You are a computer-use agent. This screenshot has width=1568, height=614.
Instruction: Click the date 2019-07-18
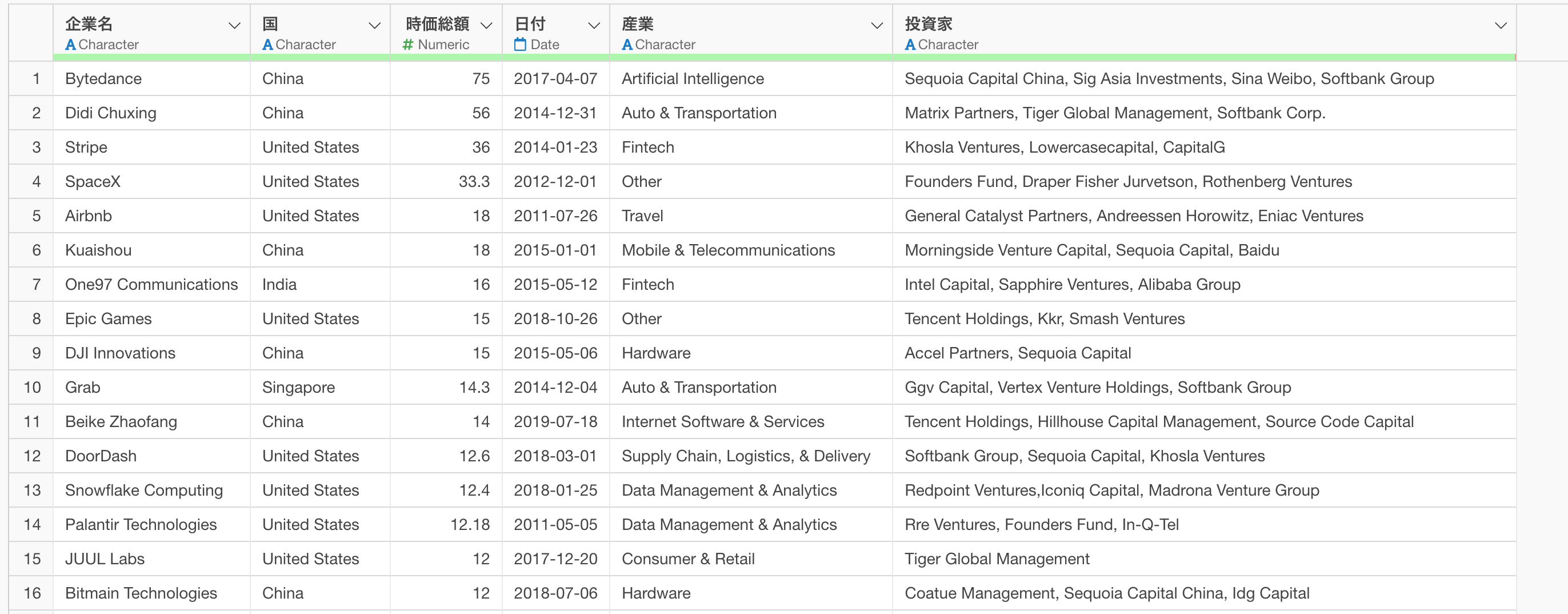(x=556, y=421)
